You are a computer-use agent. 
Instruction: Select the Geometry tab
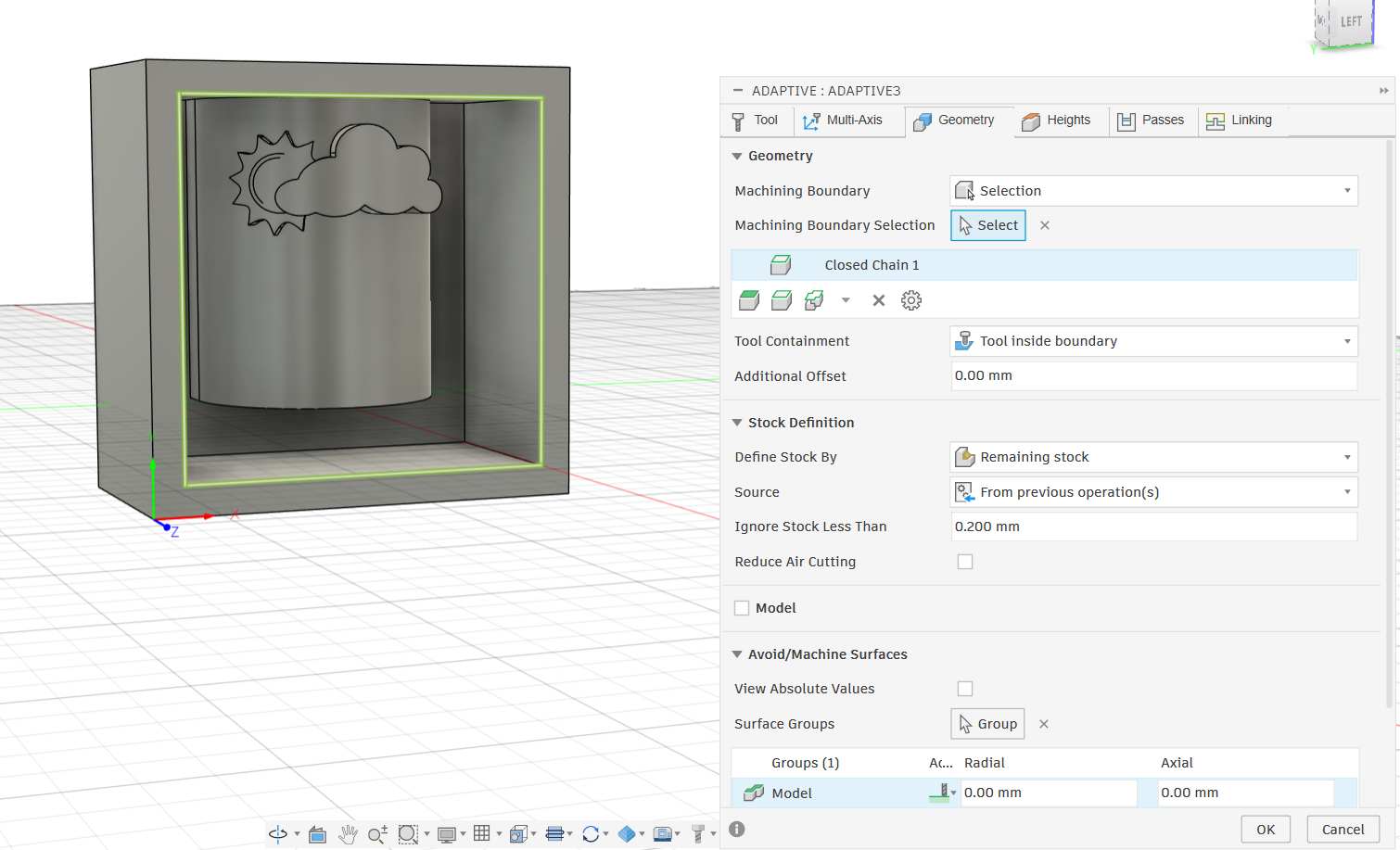[954, 121]
